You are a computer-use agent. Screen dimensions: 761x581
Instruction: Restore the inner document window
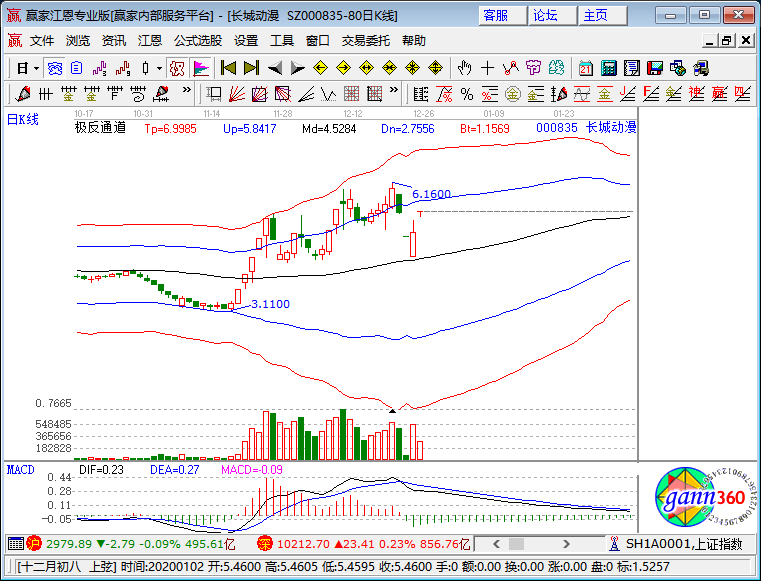point(727,41)
